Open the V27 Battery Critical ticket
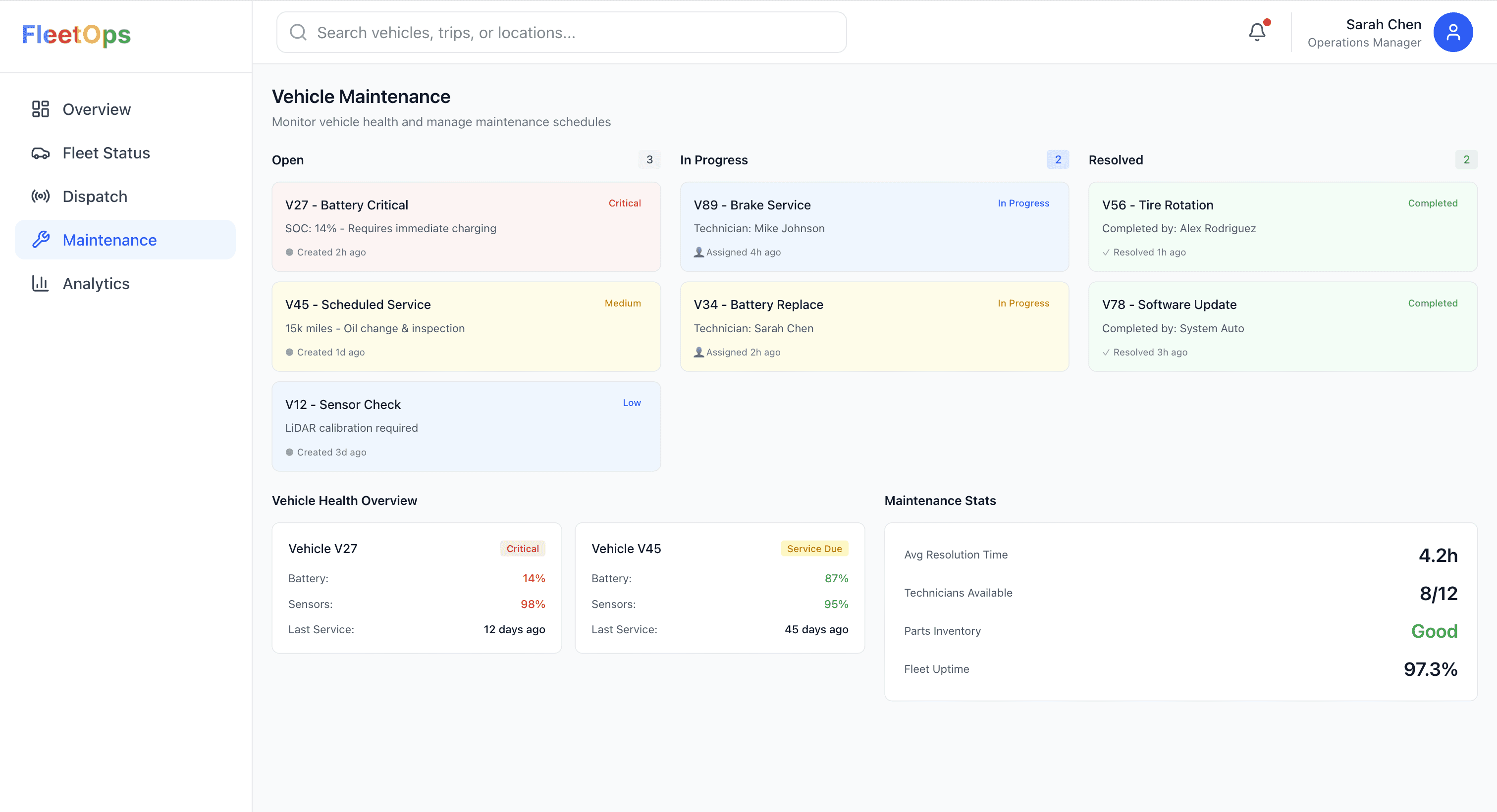 tap(466, 227)
